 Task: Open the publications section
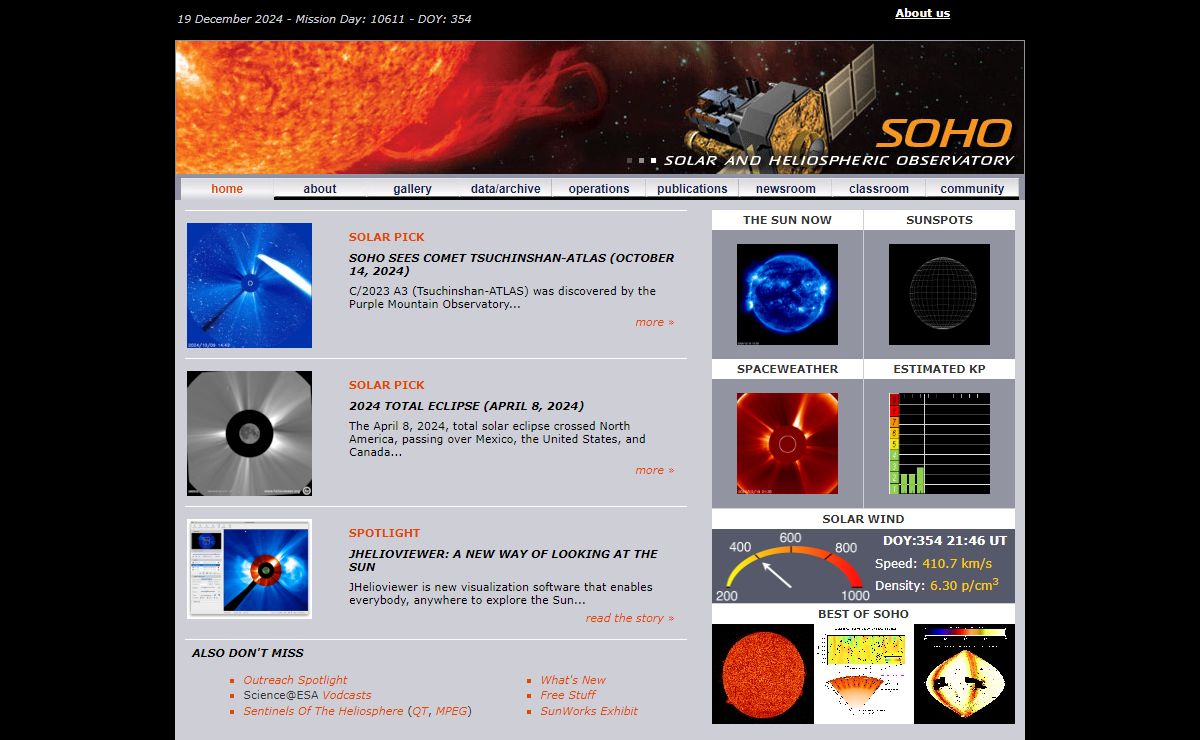tap(692, 189)
